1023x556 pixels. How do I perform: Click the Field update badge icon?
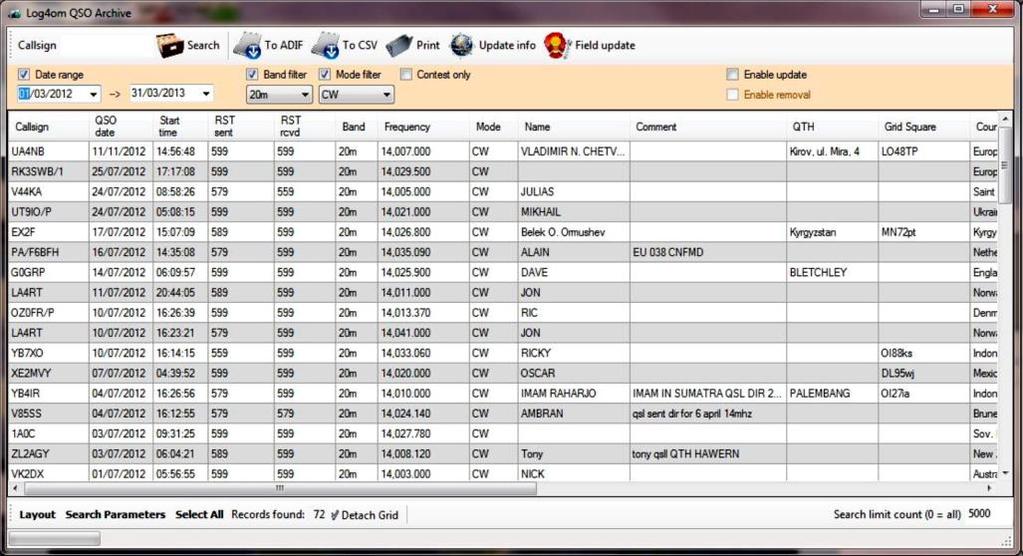557,46
